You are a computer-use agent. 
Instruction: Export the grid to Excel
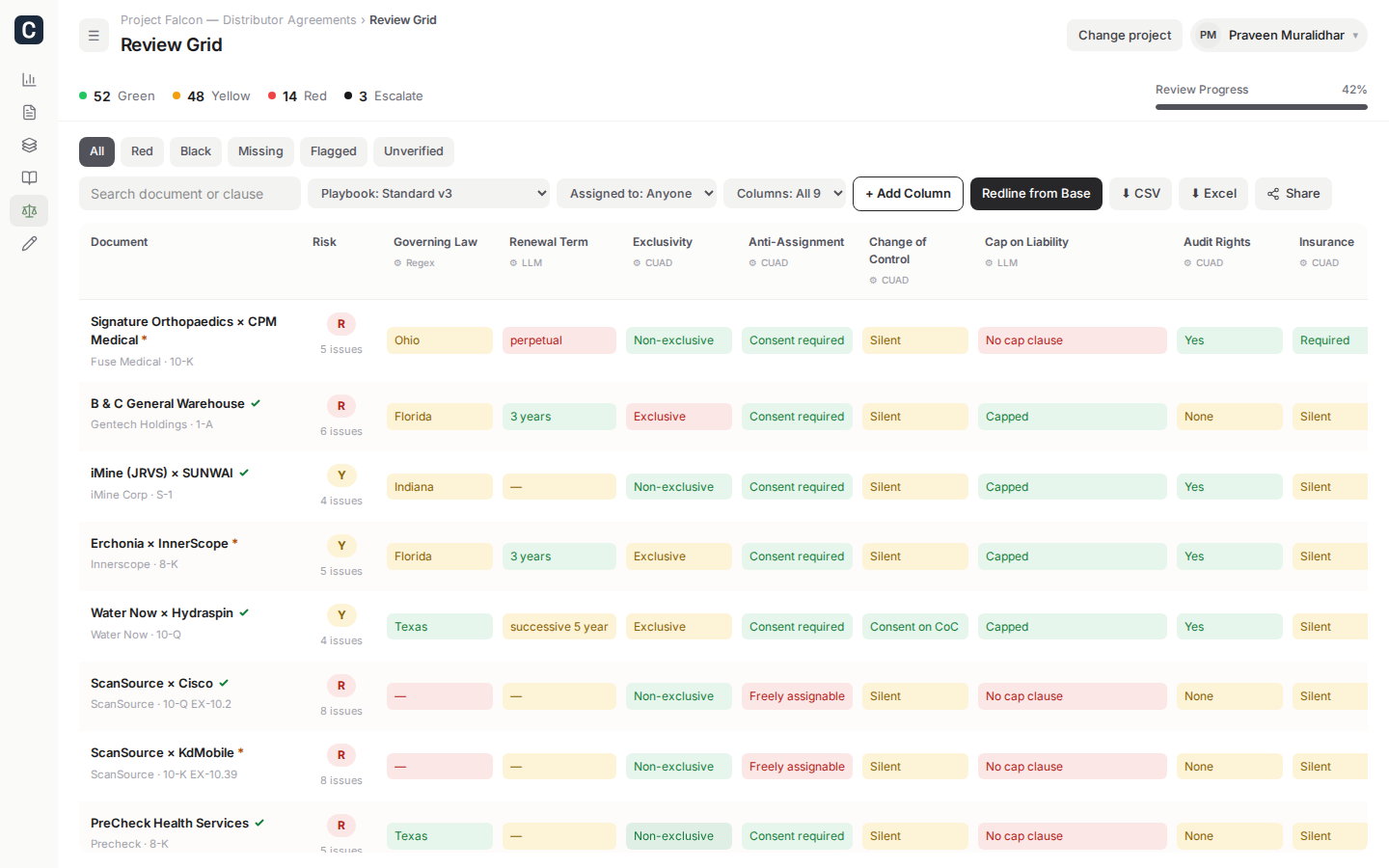coord(1213,194)
